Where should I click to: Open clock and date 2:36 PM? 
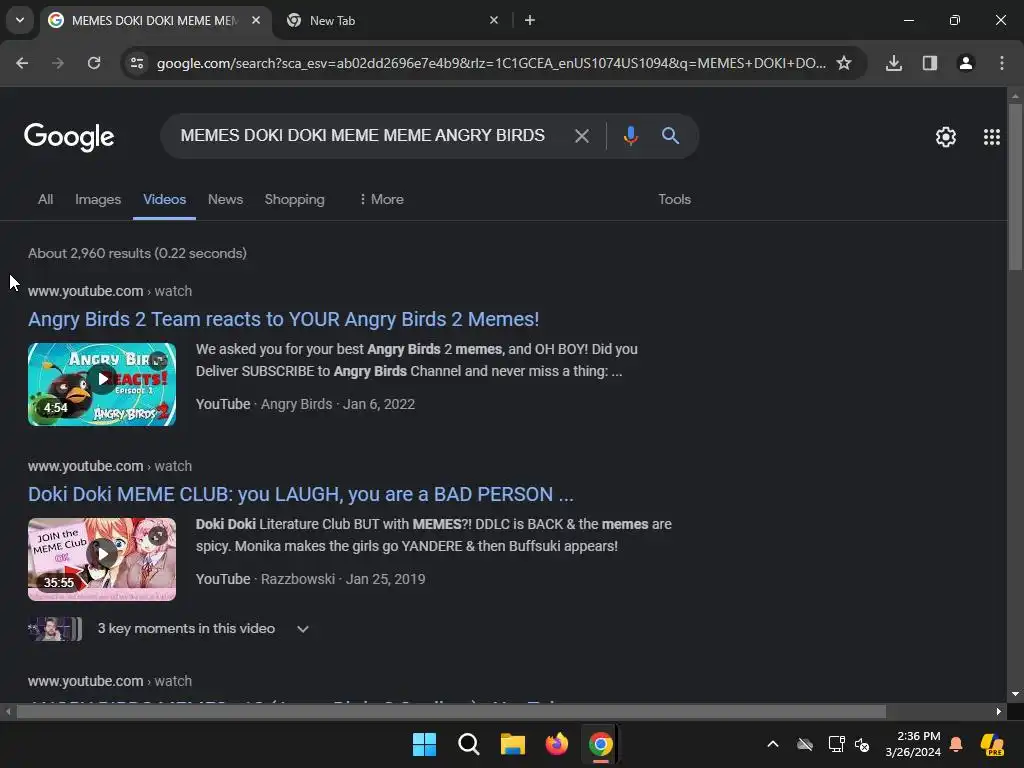coord(913,744)
